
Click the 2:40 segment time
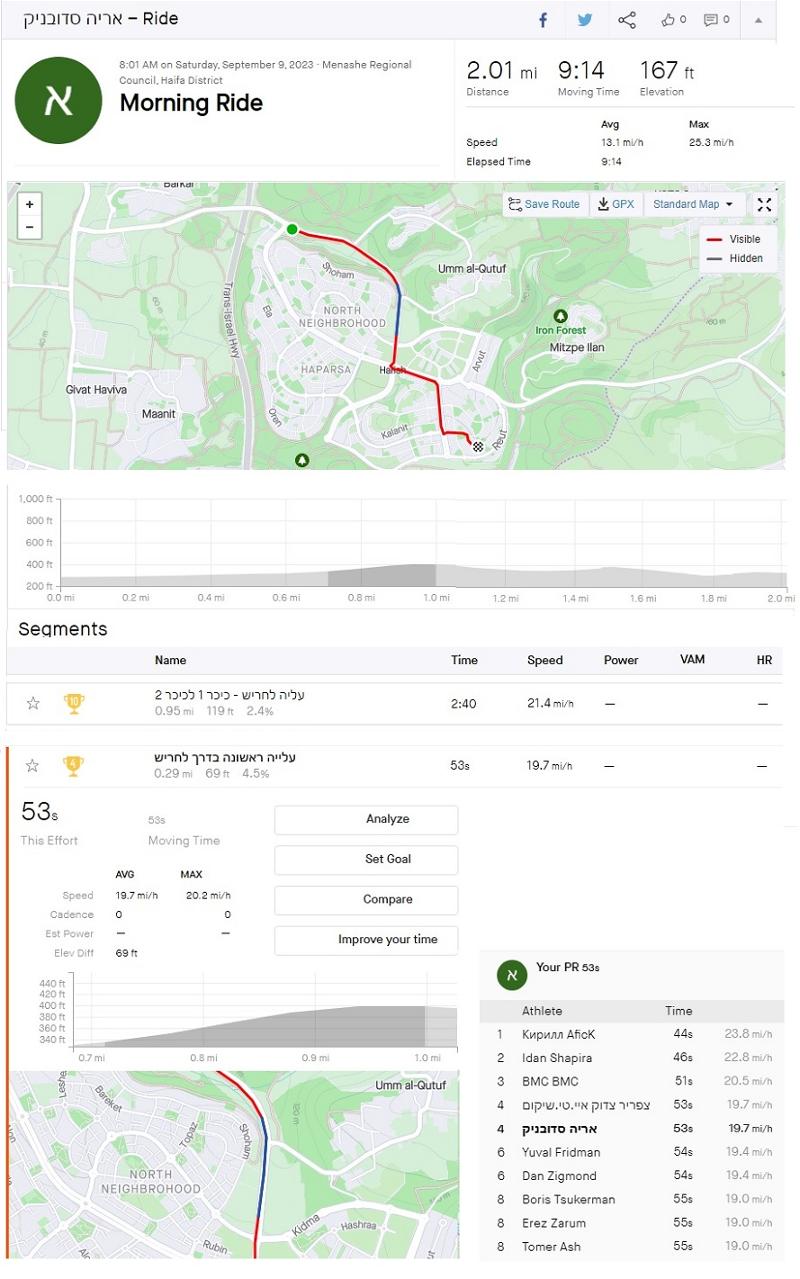pos(464,704)
